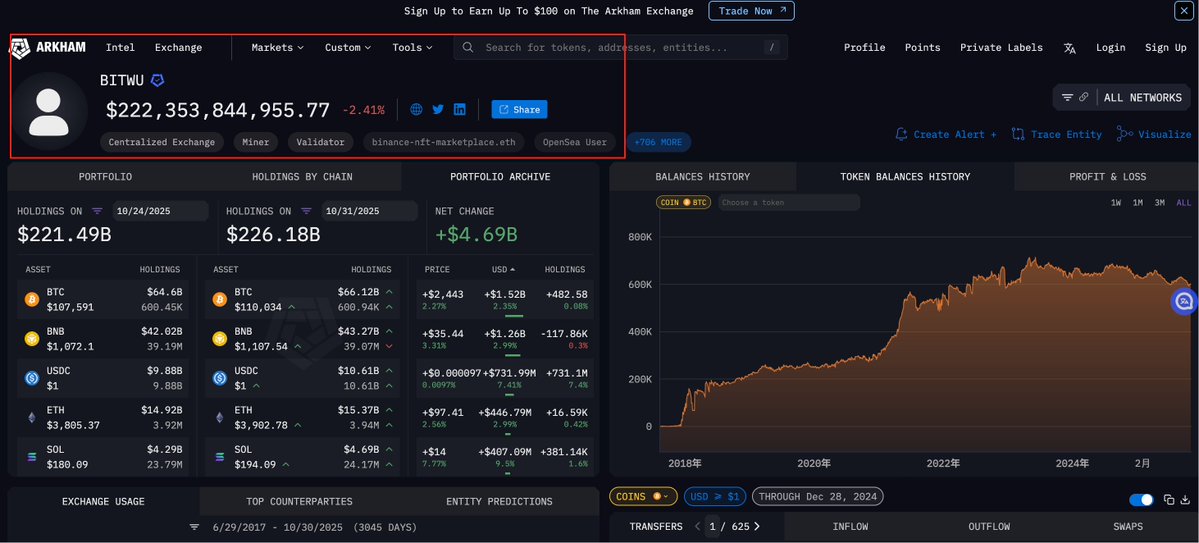The width and height of the screenshot is (1199, 543).
Task: Expand the Markets dropdown menu
Action: 277,47
